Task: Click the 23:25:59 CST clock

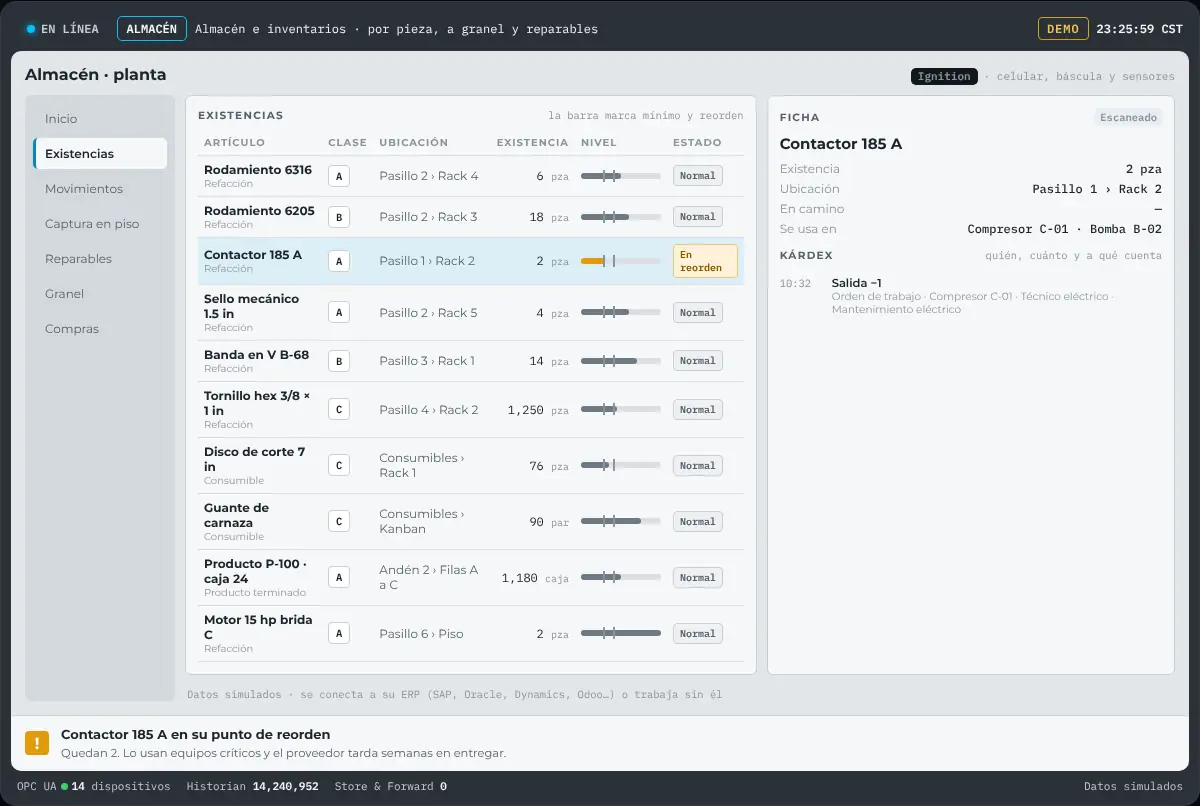Action: [x=1140, y=29]
